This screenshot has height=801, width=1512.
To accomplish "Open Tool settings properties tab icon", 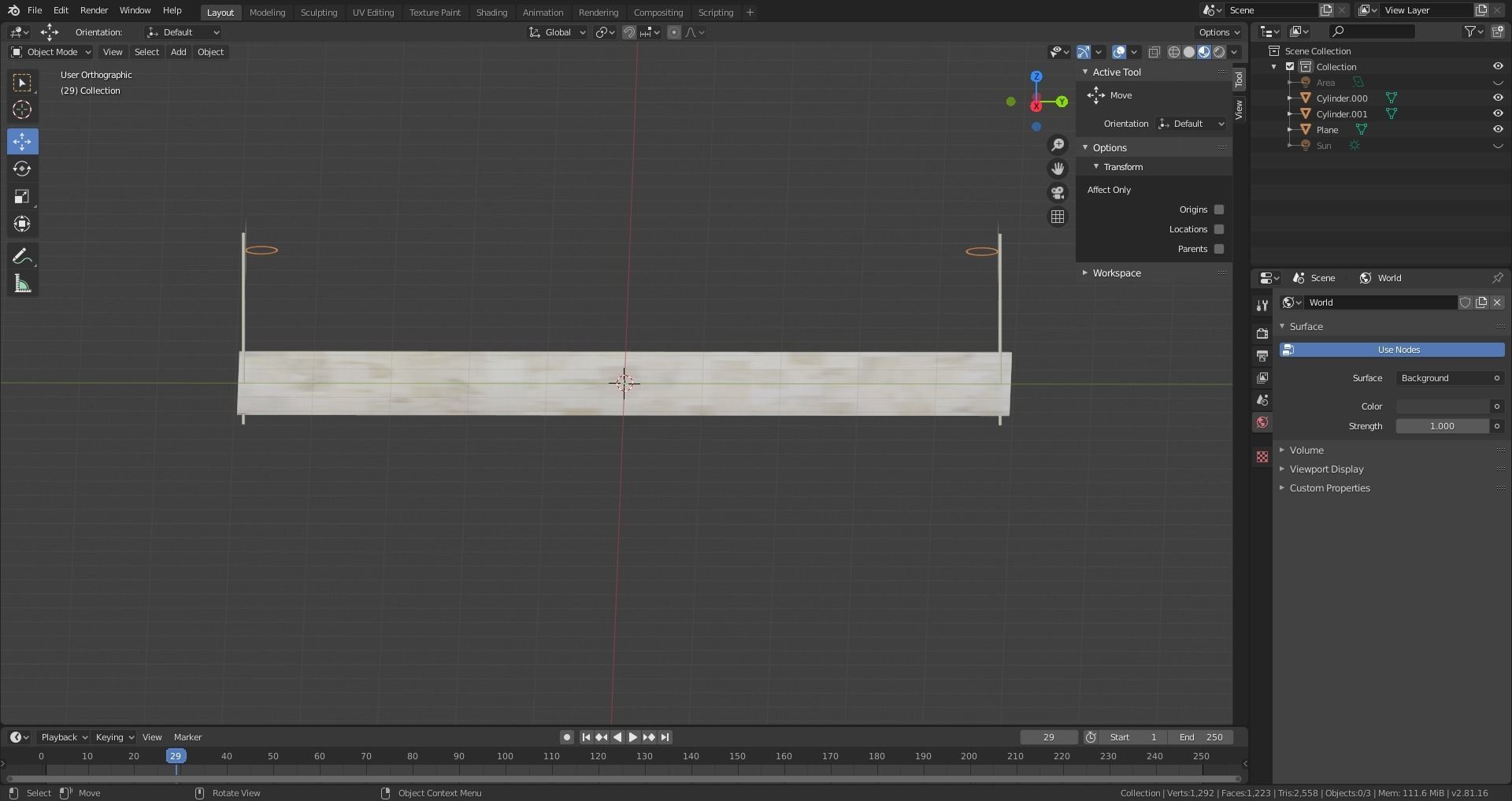I will (x=1262, y=306).
